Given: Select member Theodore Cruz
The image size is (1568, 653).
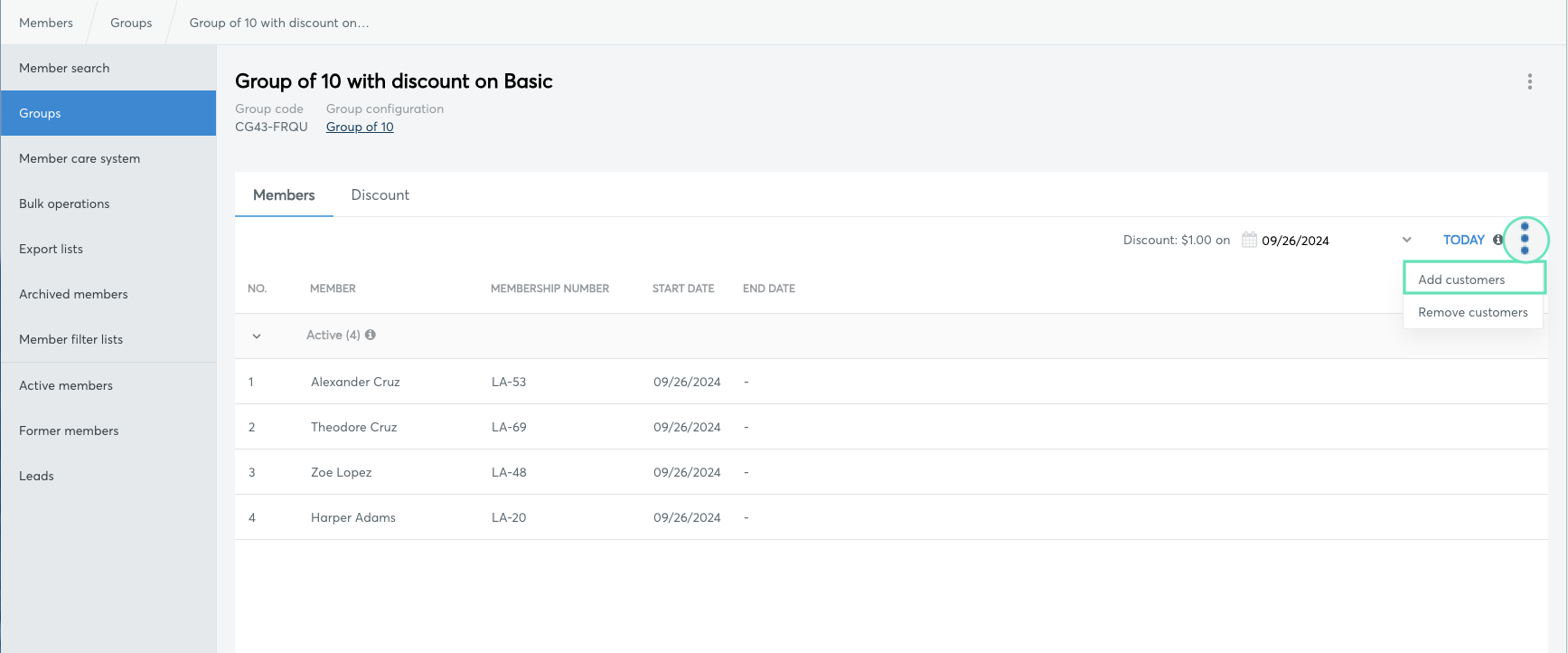Looking at the screenshot, I should tap(354, 427).
